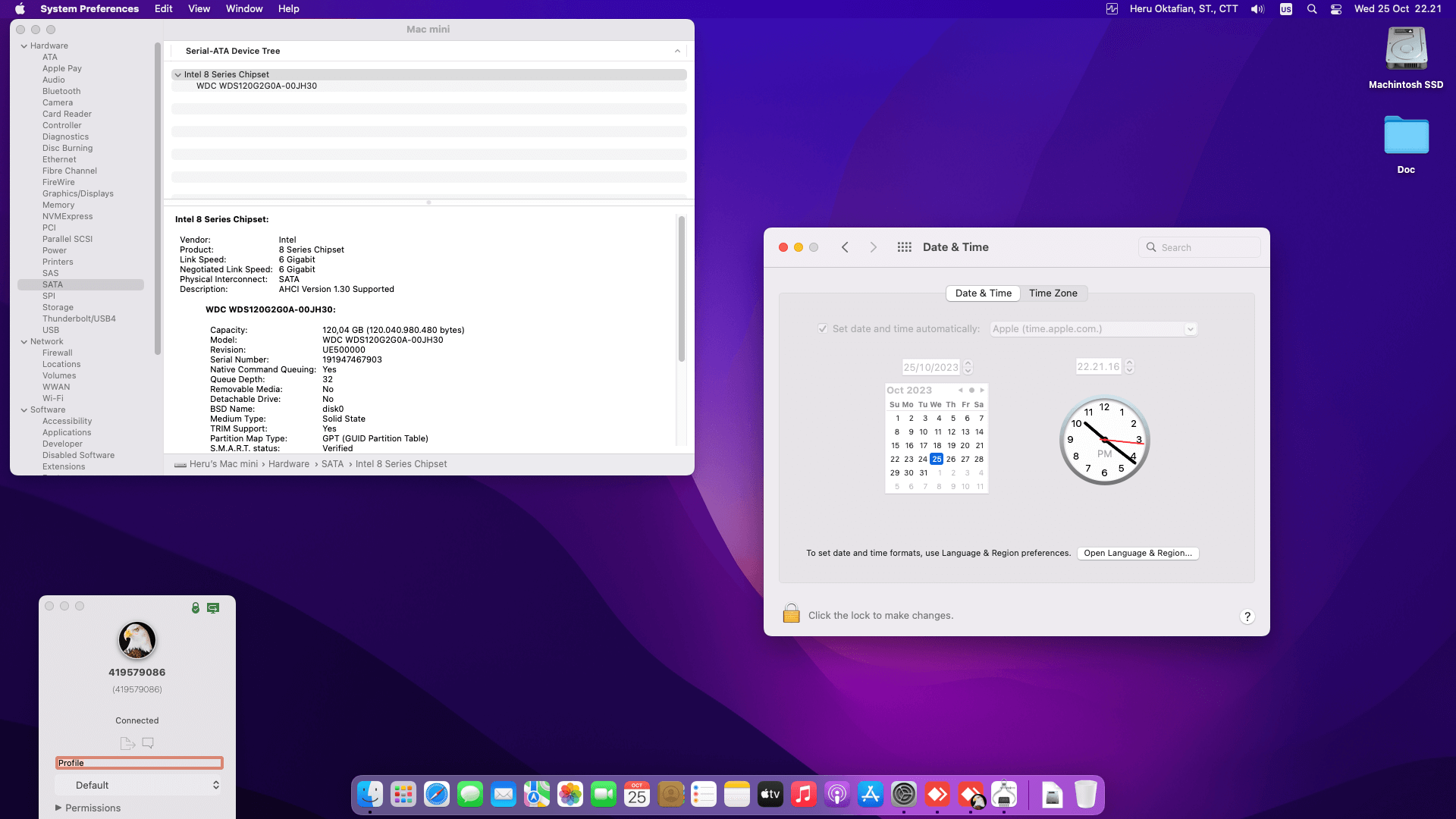Open the Default profile dropdown
1456x819 pixels.
(x=140, y=785)
